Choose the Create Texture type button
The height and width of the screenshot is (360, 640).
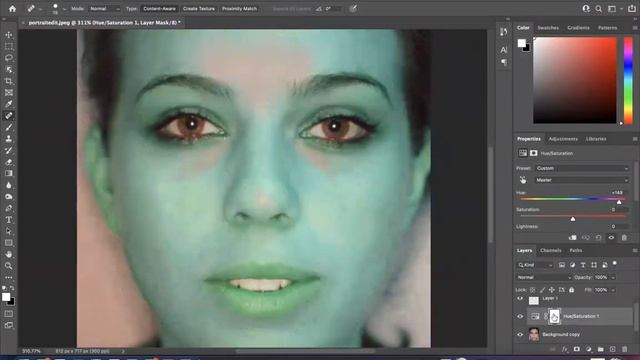199,9
